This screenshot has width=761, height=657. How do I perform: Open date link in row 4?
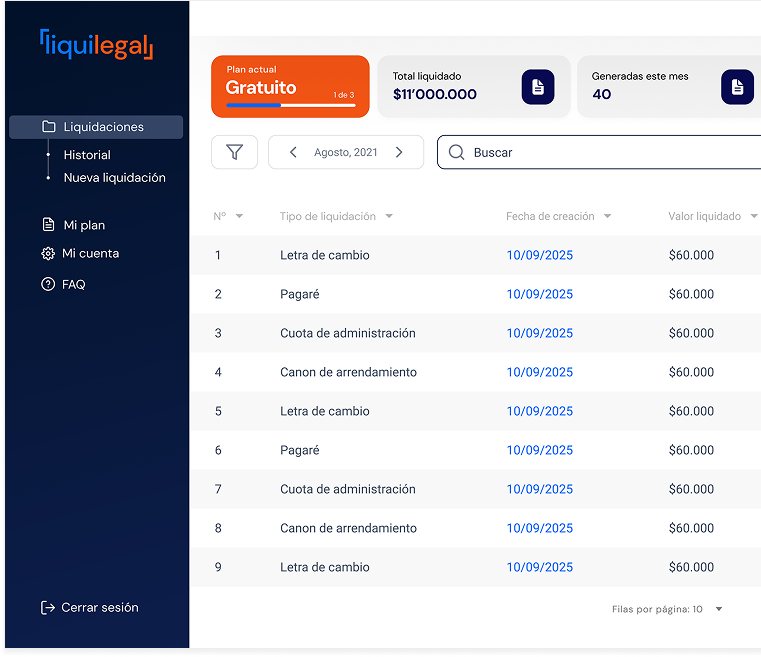tap(540, 372)
